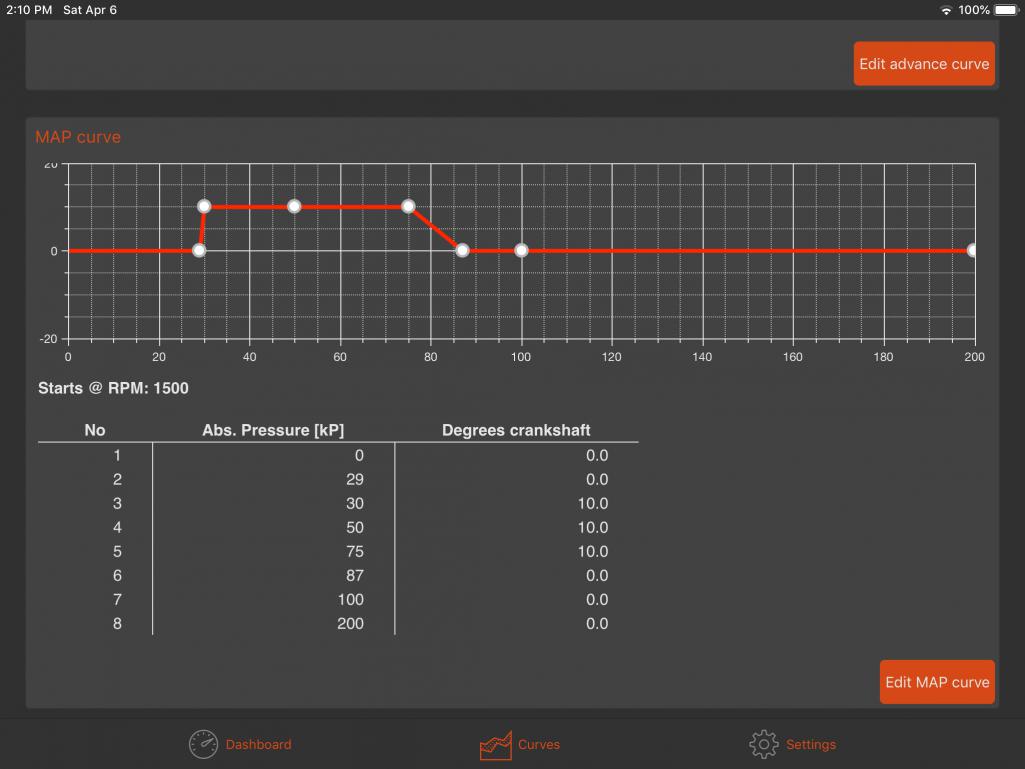Tap the Wi-Fi status icon

[x=946, y=10]
